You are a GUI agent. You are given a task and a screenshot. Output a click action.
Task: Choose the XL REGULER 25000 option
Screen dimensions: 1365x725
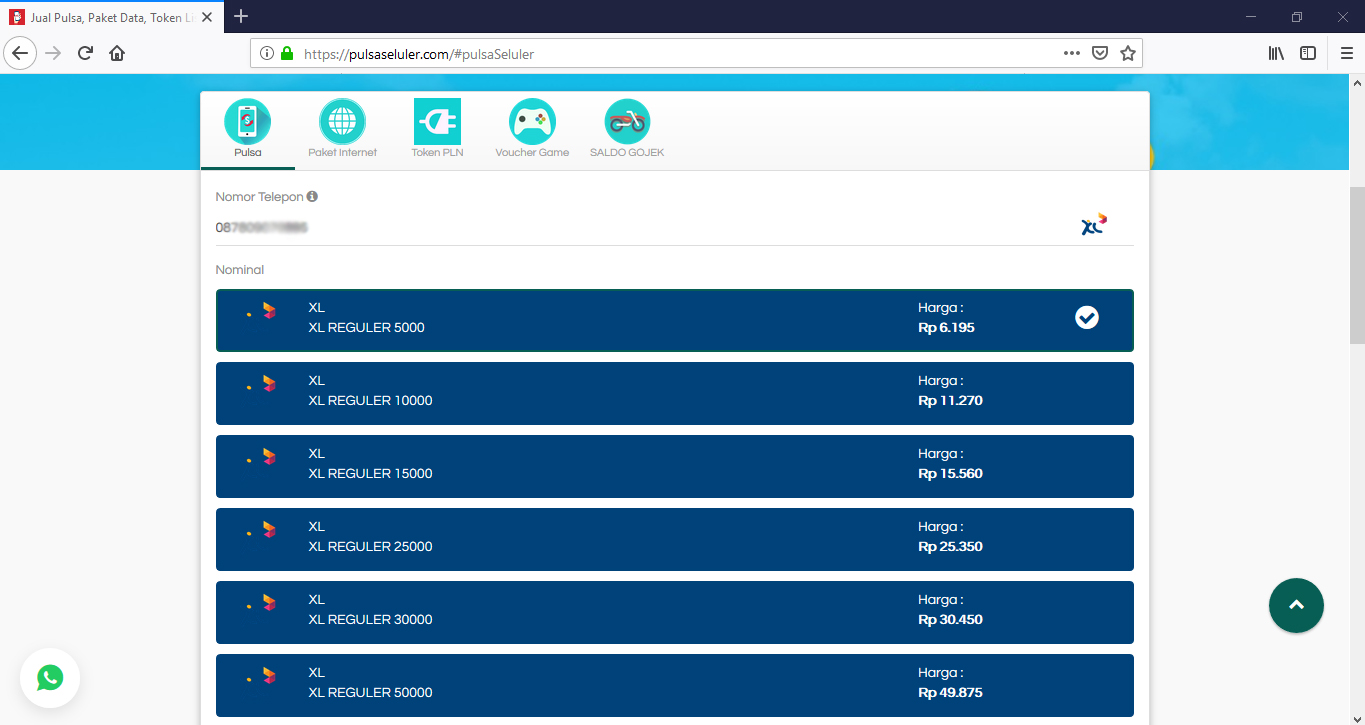pyautogui.click(x=675, y=539)
